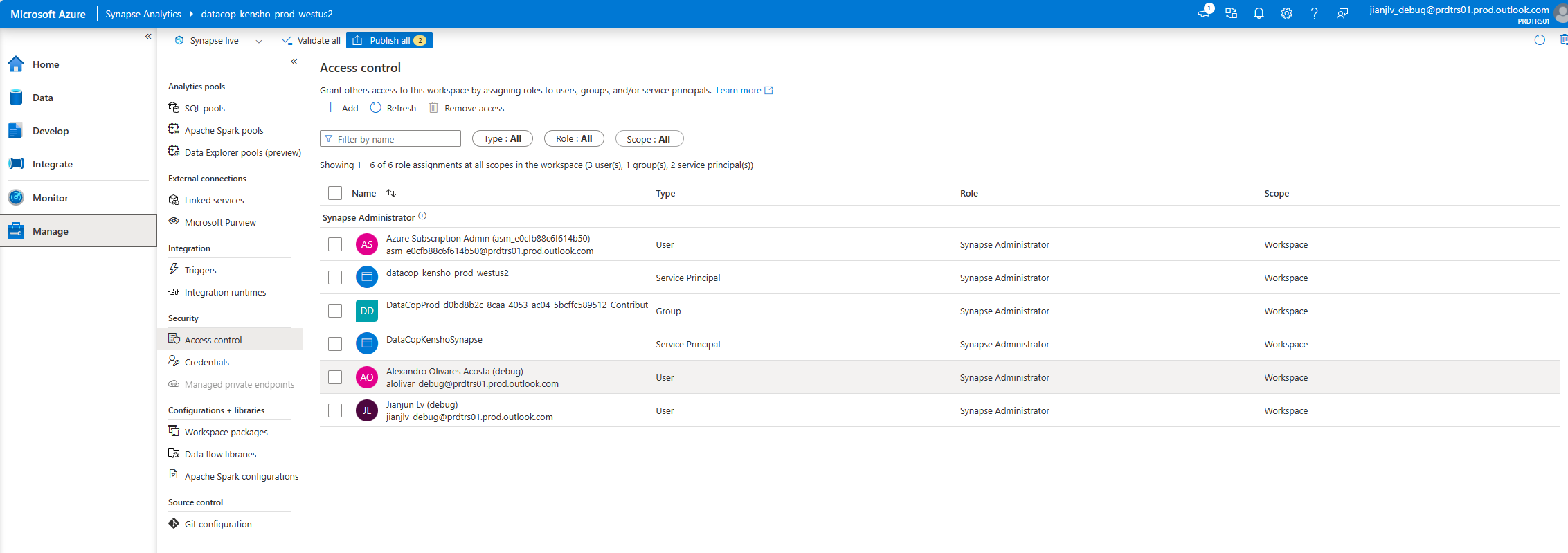Click the Filter by name field
The image size is (1568, 553).
tap(390, 139)
